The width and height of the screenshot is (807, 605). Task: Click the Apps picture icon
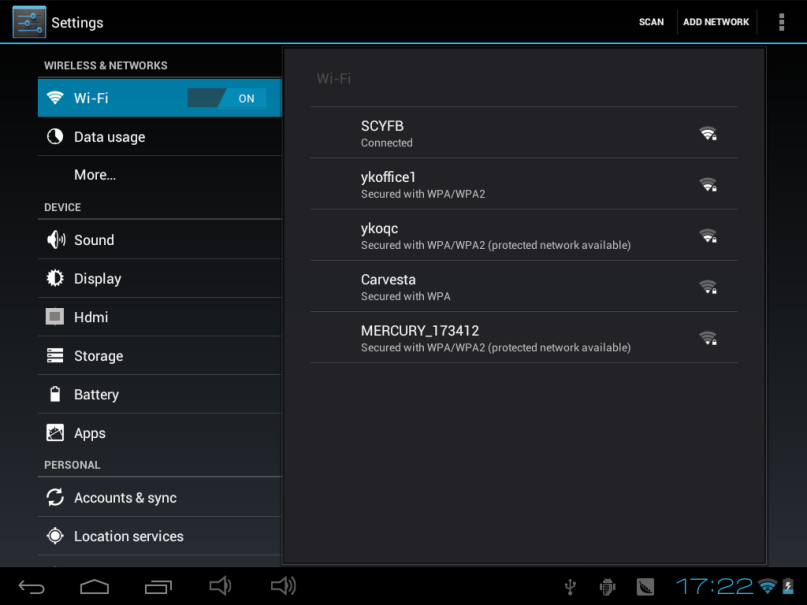tap(55, 433)
